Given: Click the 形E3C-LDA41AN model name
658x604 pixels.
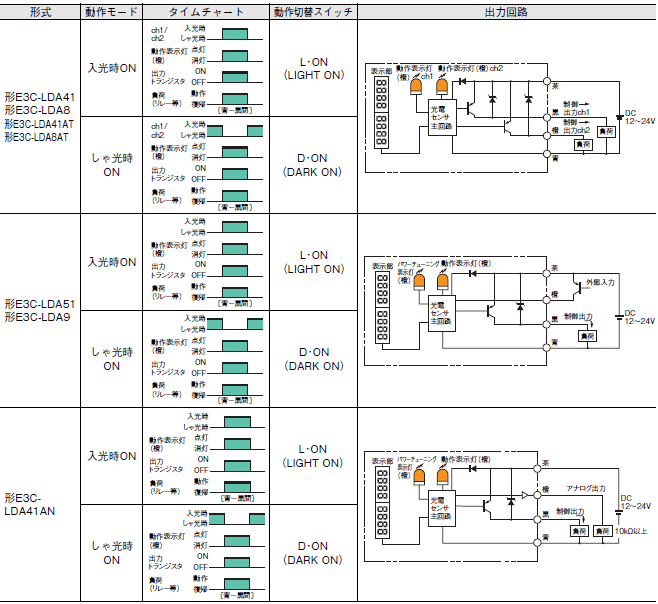Looking at the screenshot, I should click(29, 505).
